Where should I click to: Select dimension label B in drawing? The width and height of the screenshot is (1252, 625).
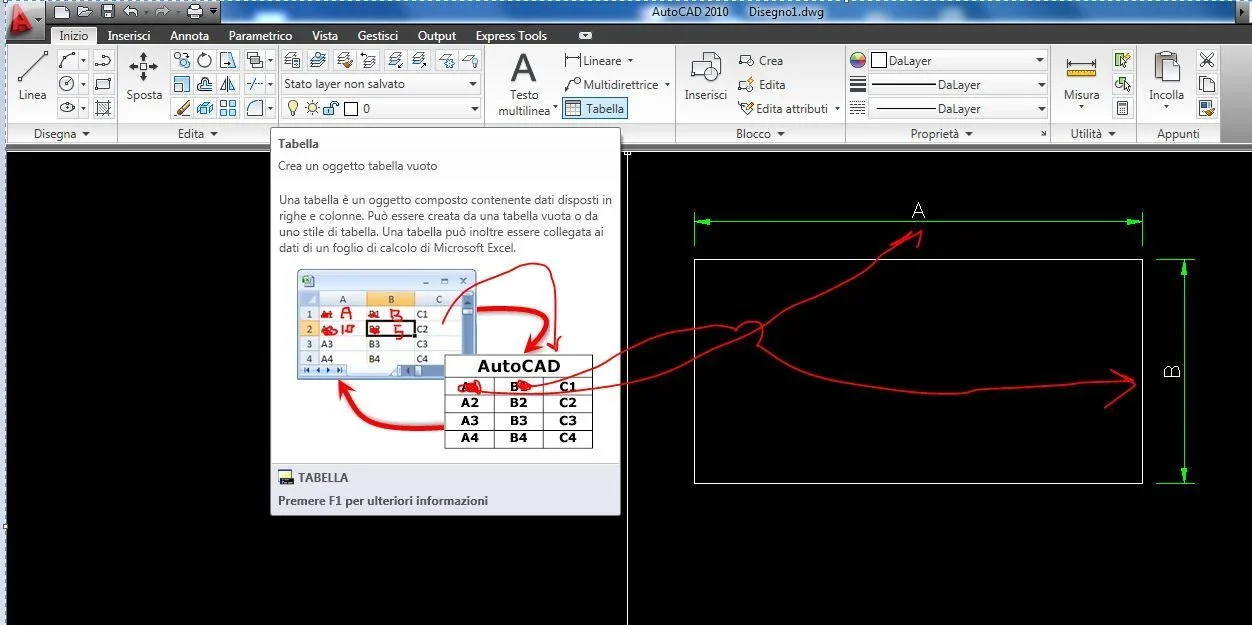[x=1173, y=371]
